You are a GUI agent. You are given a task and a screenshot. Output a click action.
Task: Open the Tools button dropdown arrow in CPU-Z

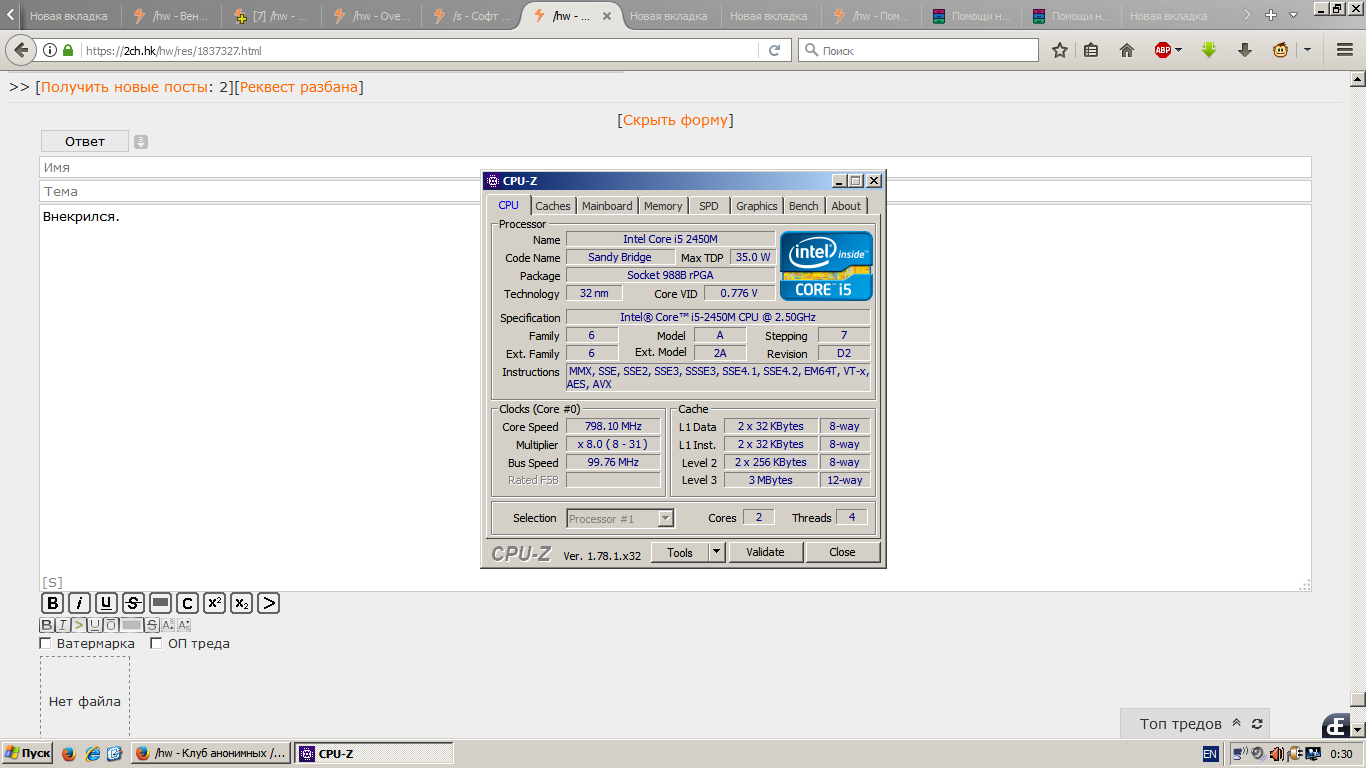tap(716, 552)
